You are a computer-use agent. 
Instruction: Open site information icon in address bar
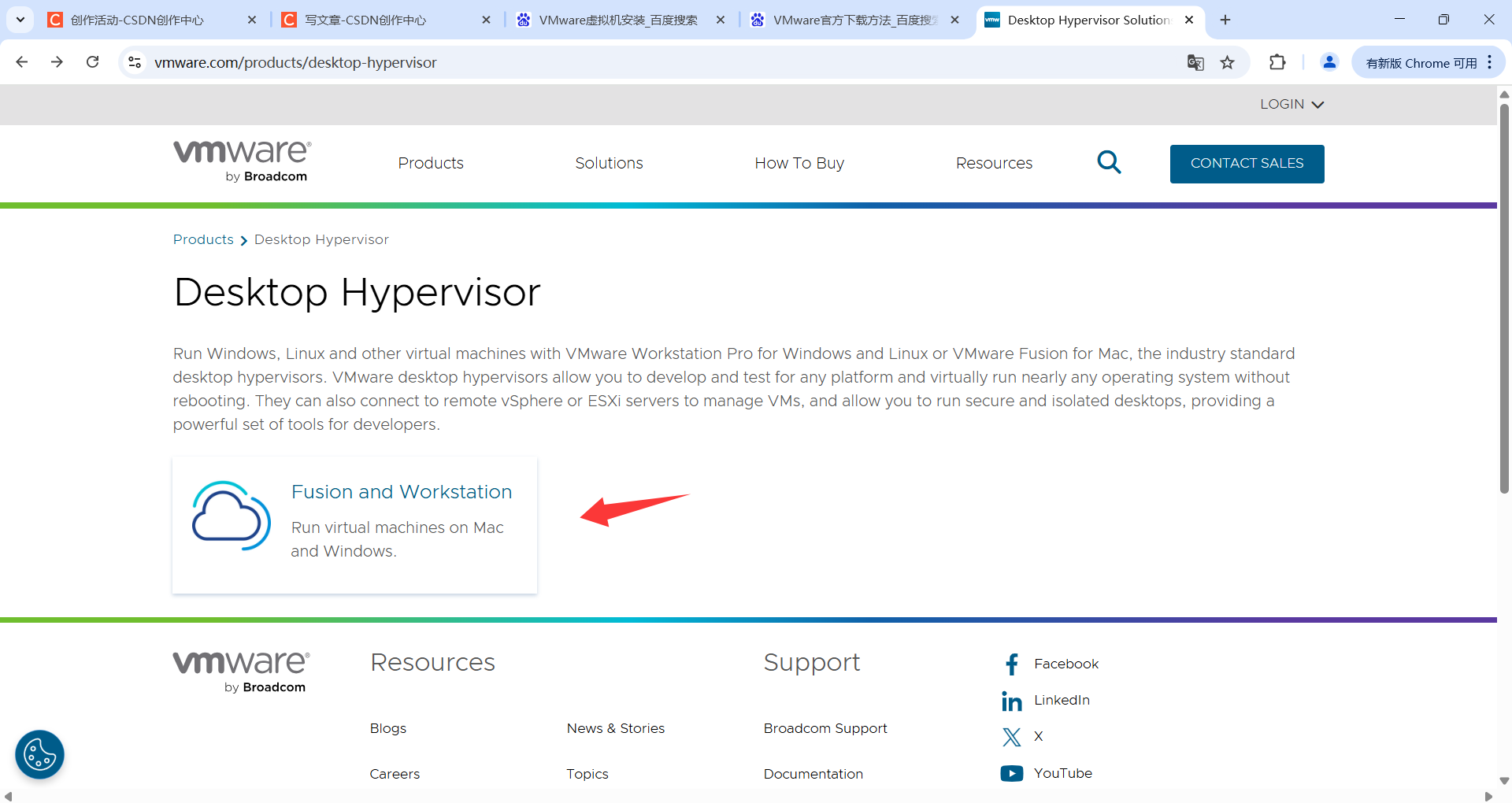(135, 62)
